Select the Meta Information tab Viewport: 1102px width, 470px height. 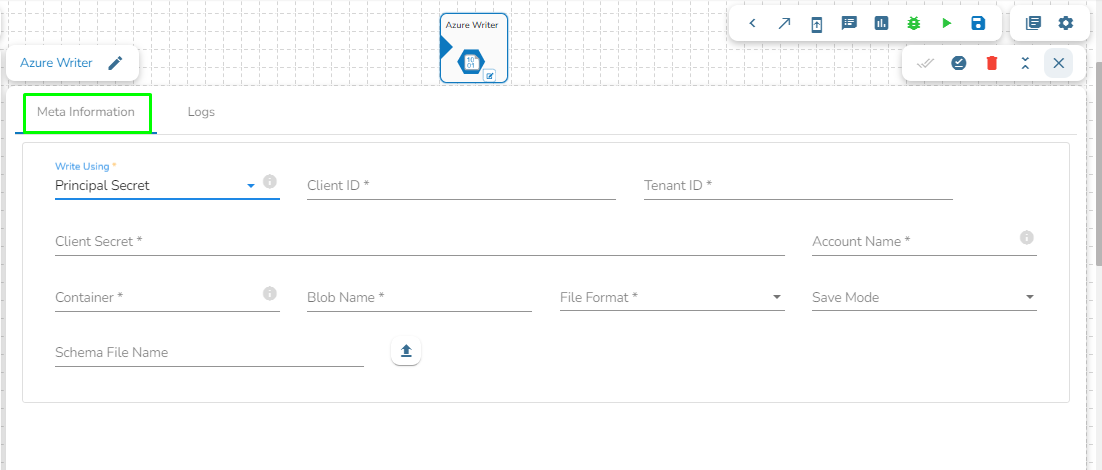[86, 112]
